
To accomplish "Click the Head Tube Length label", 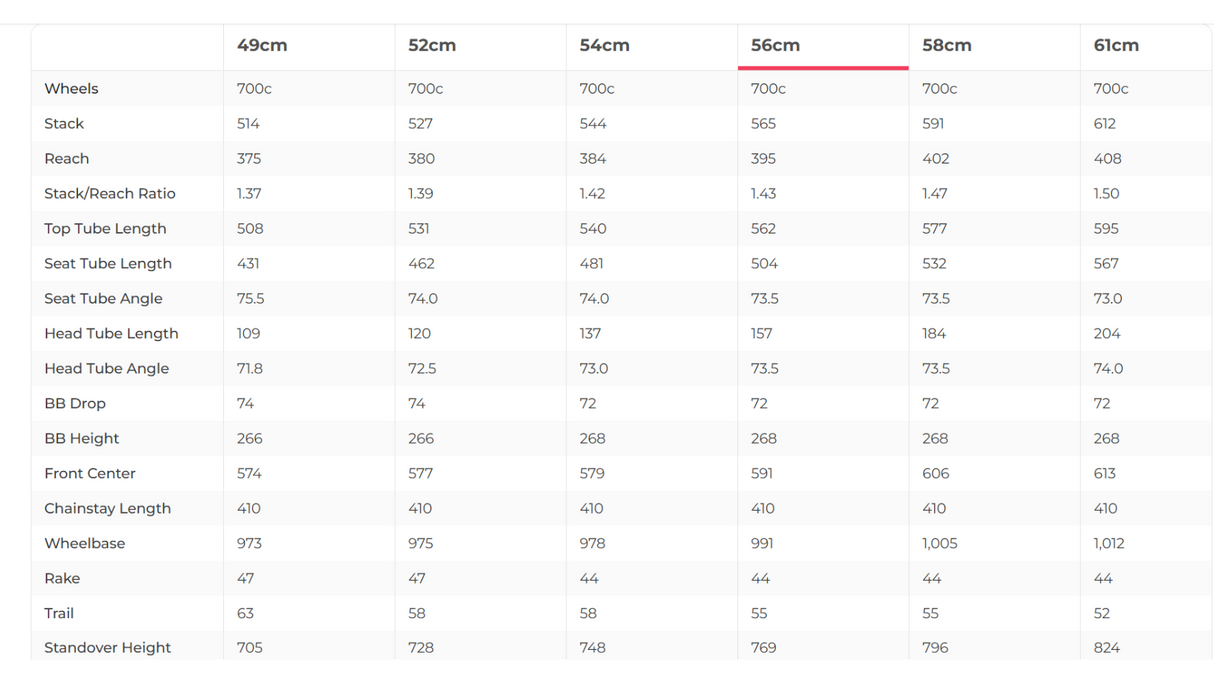I will (111, 334).
